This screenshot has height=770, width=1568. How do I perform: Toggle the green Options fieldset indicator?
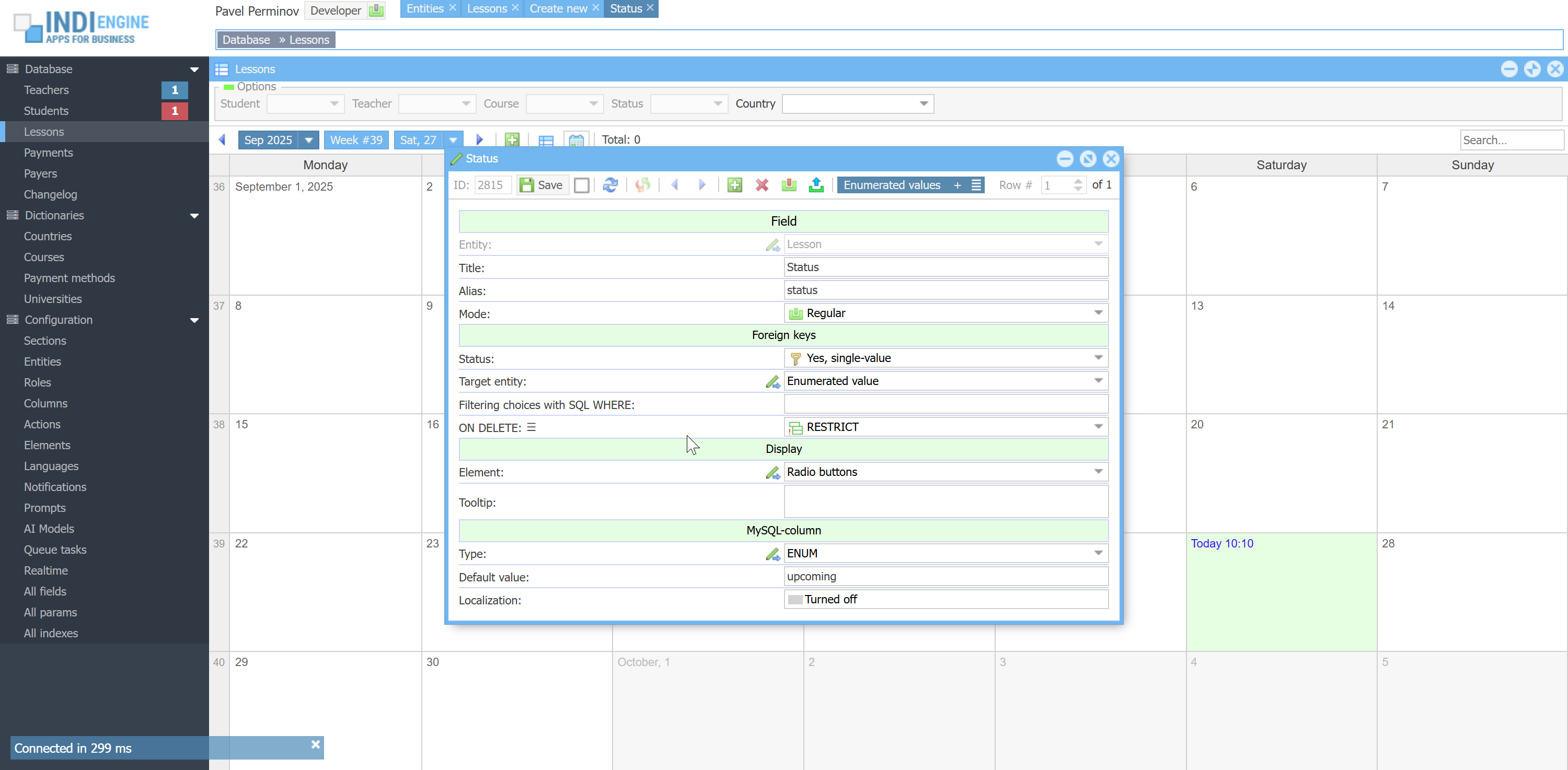click(x=229, y=87)
